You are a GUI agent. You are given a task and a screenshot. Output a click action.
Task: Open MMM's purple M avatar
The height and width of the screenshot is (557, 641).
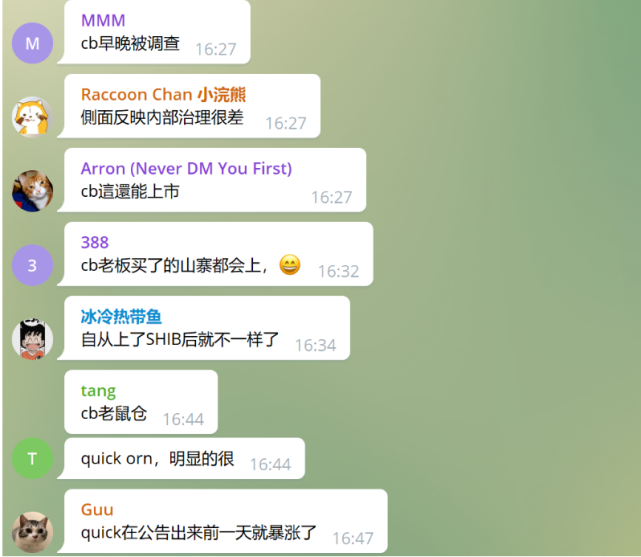click(32, 43)
